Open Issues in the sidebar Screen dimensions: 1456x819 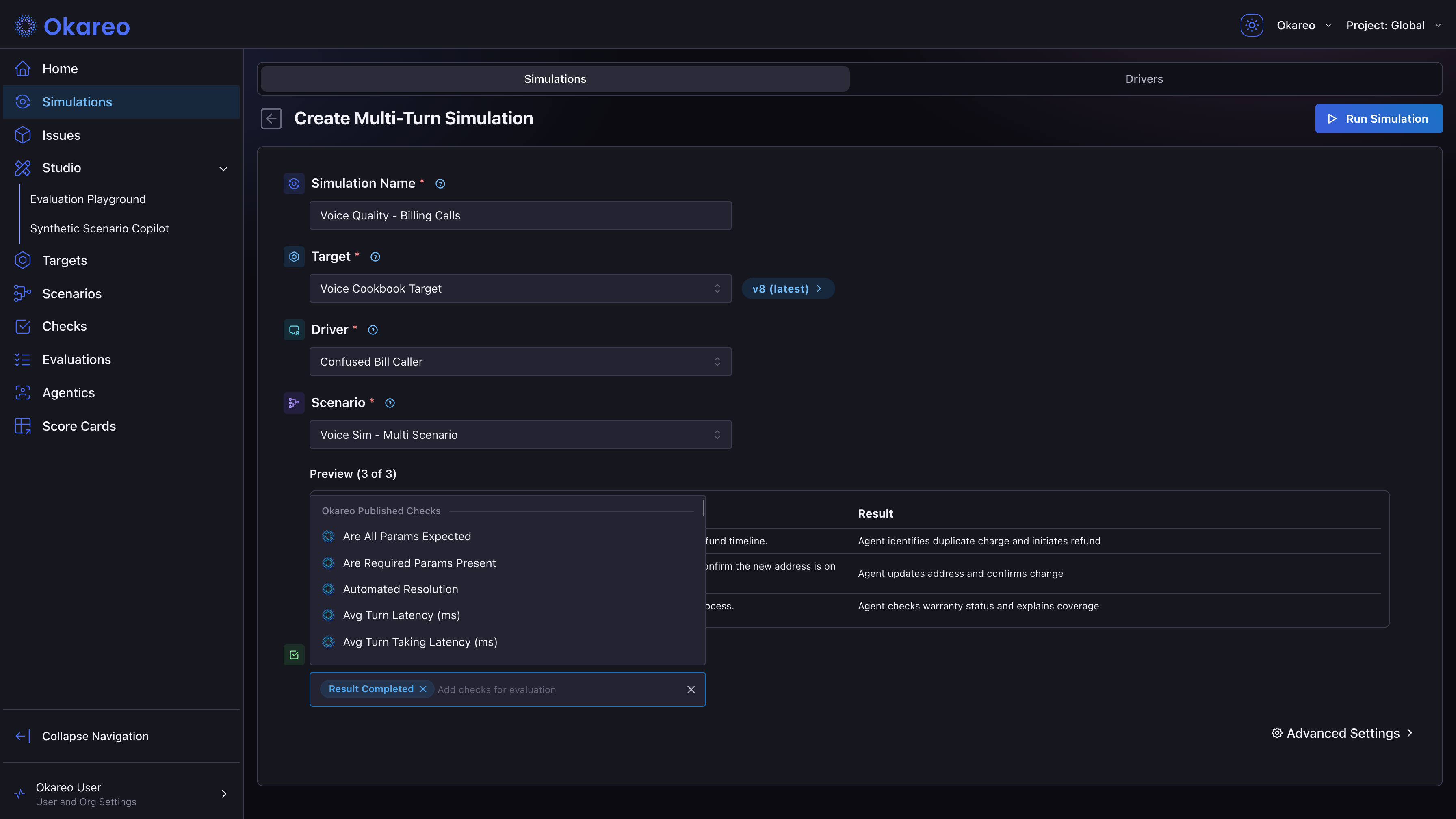[121, 135]
